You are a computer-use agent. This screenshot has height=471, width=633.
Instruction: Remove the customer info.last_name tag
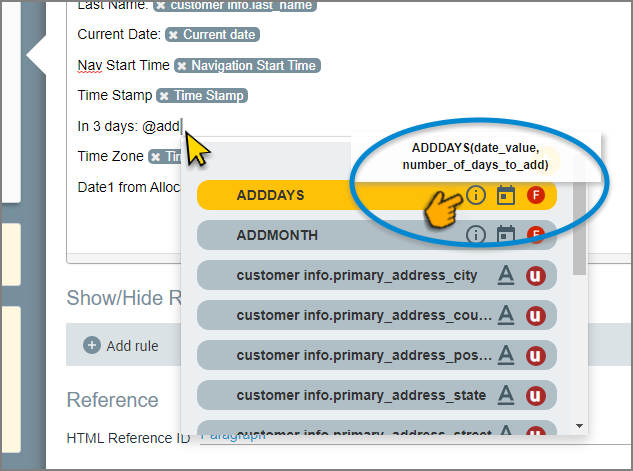(161, 5)
